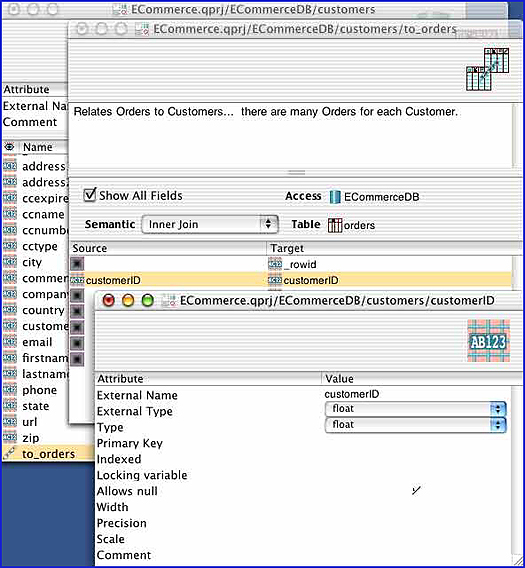The height and width of the screenshot is (568, 525).
Task: Select the email field in list
Action: pos(37,342)
